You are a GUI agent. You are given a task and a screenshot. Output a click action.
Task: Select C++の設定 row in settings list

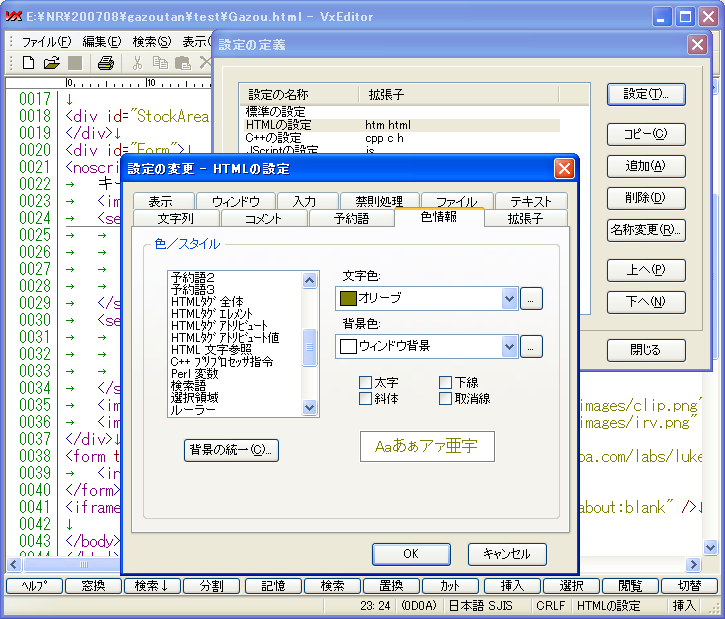pyautogui.click(x=402, y=138)
